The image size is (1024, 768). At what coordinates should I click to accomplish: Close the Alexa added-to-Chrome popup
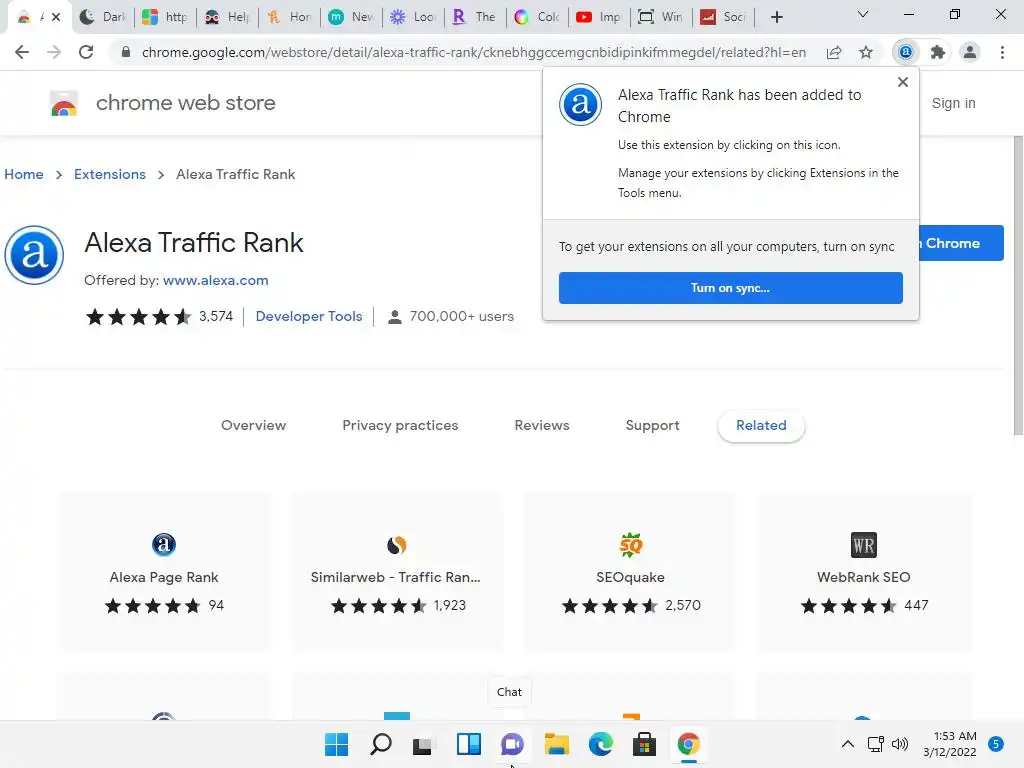coord(903,82)
